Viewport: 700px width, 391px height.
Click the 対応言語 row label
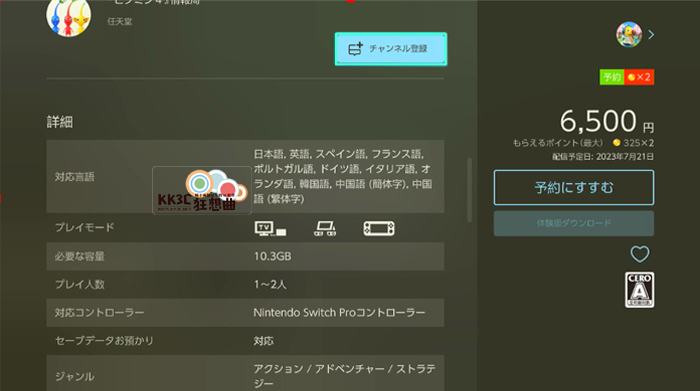point(75,177)
